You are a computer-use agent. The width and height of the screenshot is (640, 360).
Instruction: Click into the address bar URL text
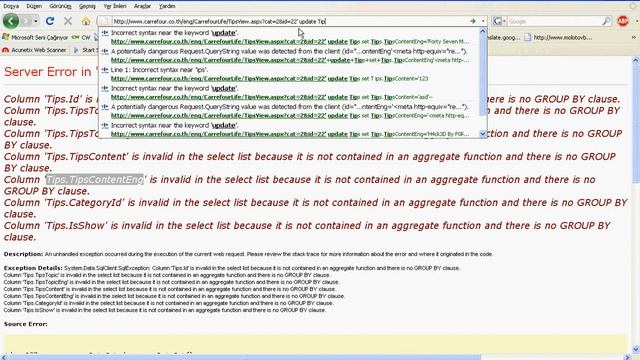(x=219, y=21)
